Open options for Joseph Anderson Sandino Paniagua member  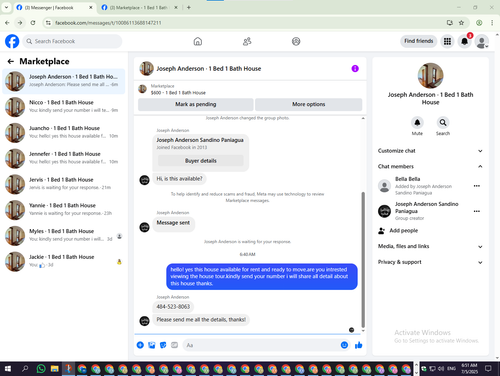(477, 211)
